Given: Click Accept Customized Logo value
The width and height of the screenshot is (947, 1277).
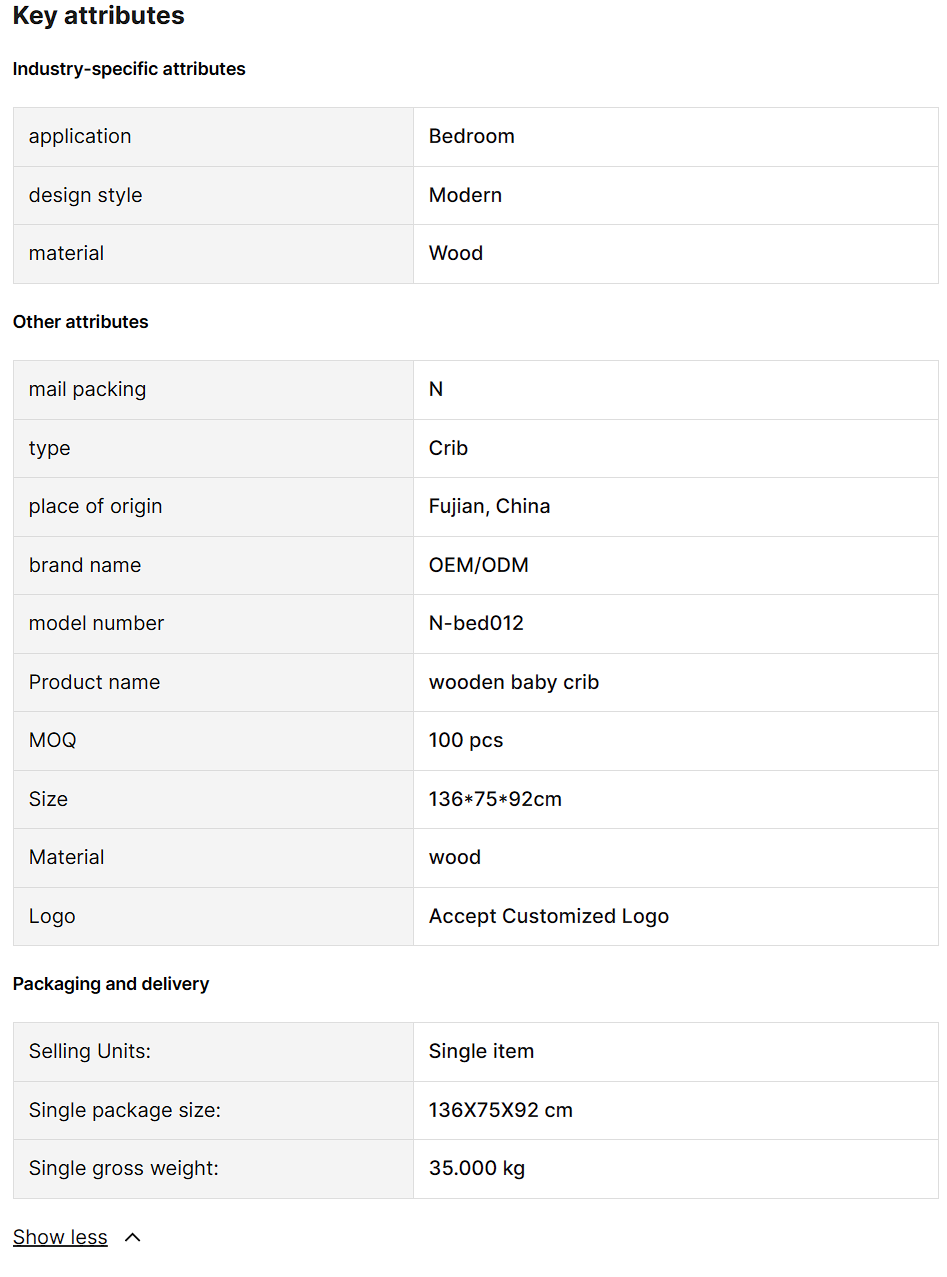Looking at the screenshot, I should coord(548,916).
